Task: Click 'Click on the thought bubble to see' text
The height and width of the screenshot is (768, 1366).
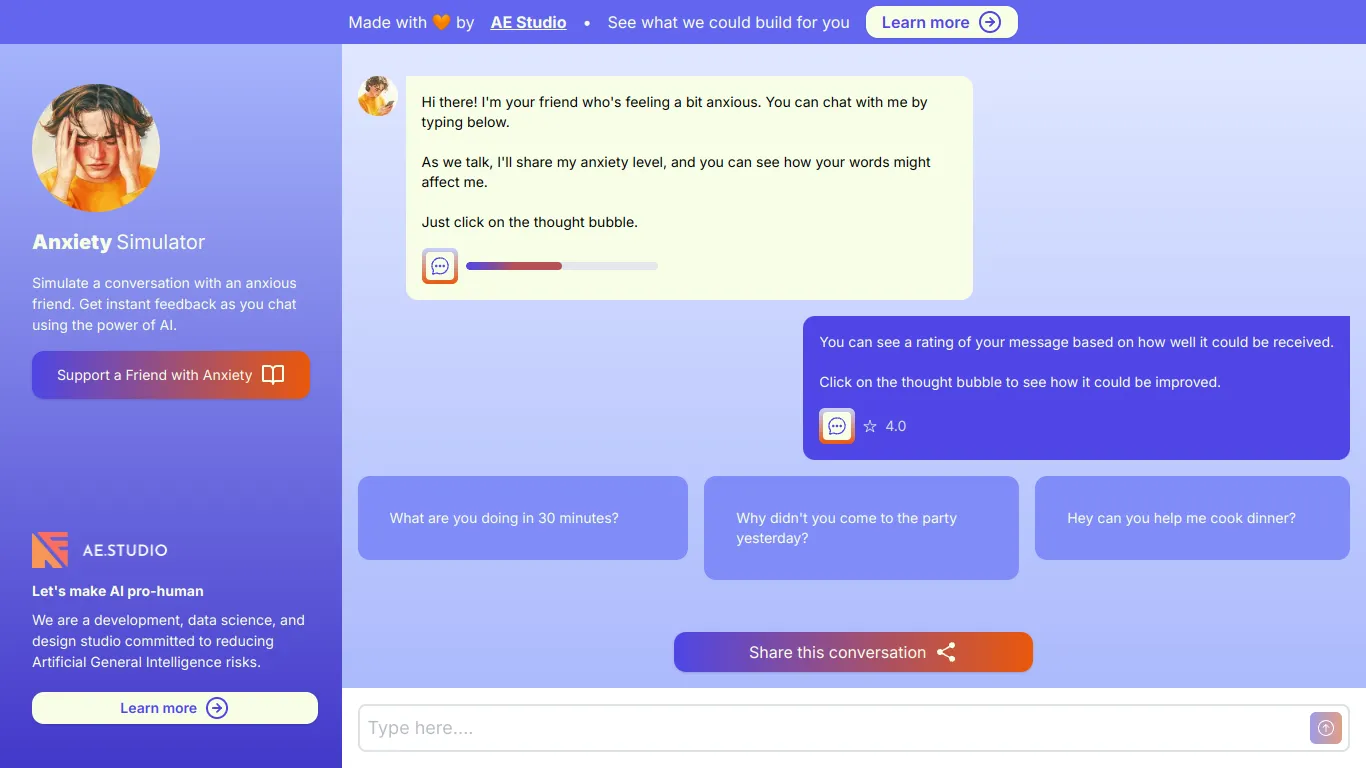Action: pyautogui.click(x=1020, y=382)
